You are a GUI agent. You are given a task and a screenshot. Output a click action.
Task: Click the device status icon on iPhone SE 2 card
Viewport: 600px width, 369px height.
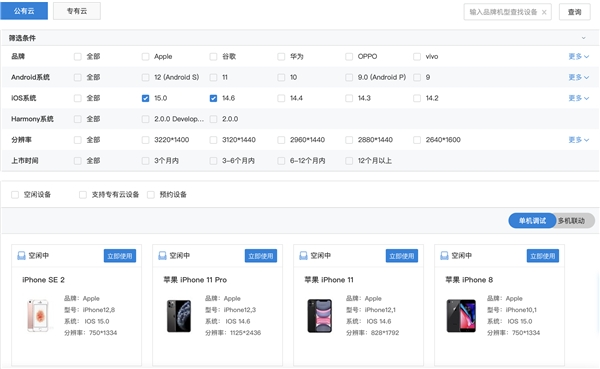(21, 256)
